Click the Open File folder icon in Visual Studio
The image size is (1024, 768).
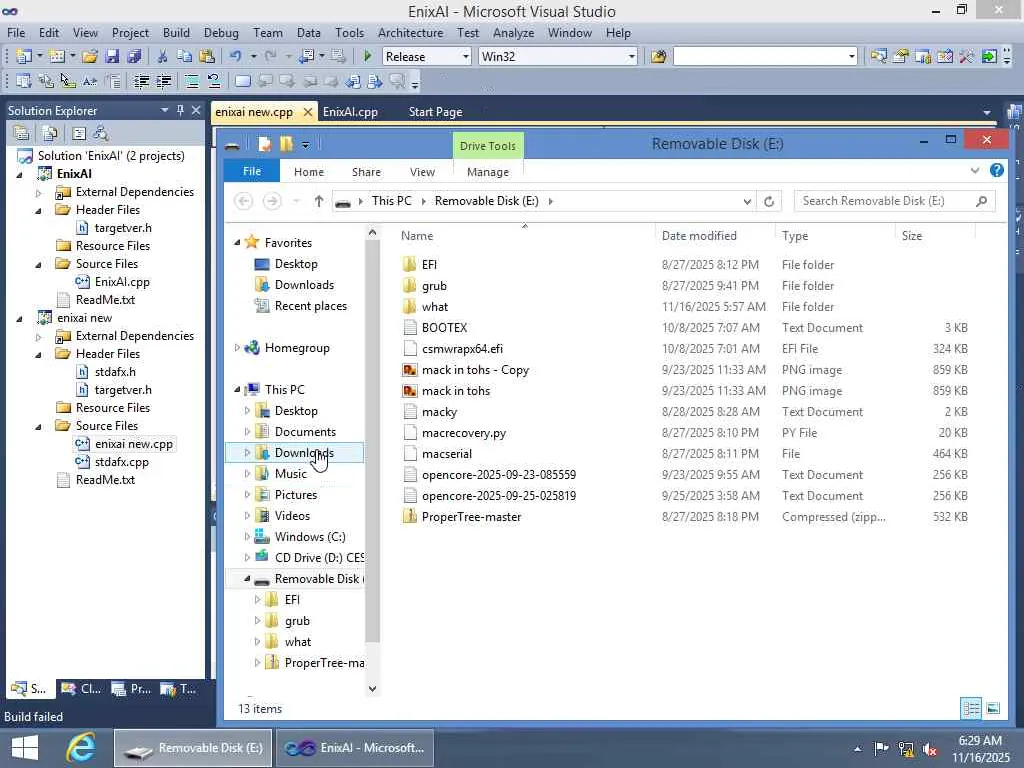90,57
